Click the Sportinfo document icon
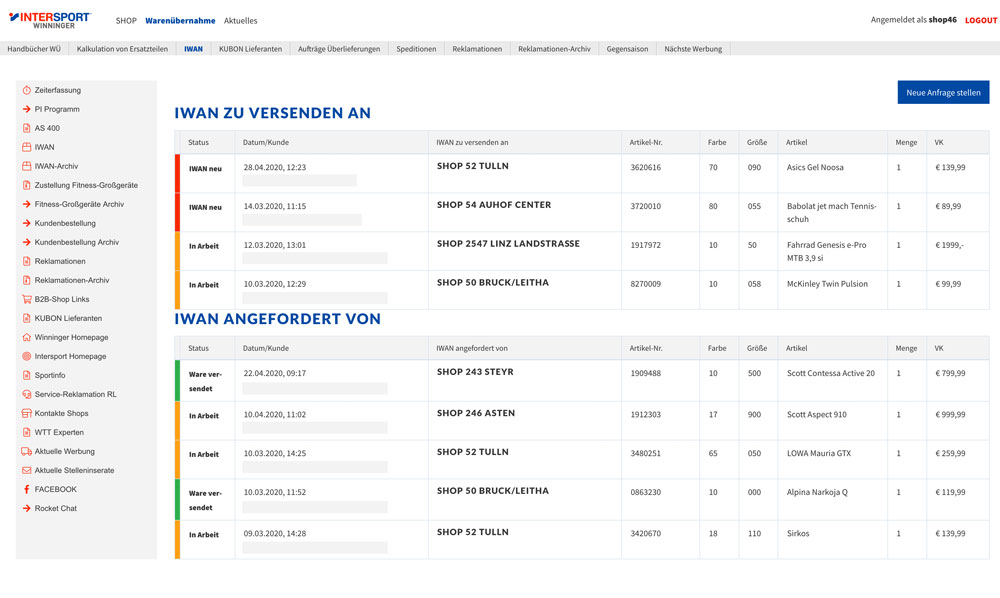The width and height of the screenshot is (1000, 598). tap(27, 376)
